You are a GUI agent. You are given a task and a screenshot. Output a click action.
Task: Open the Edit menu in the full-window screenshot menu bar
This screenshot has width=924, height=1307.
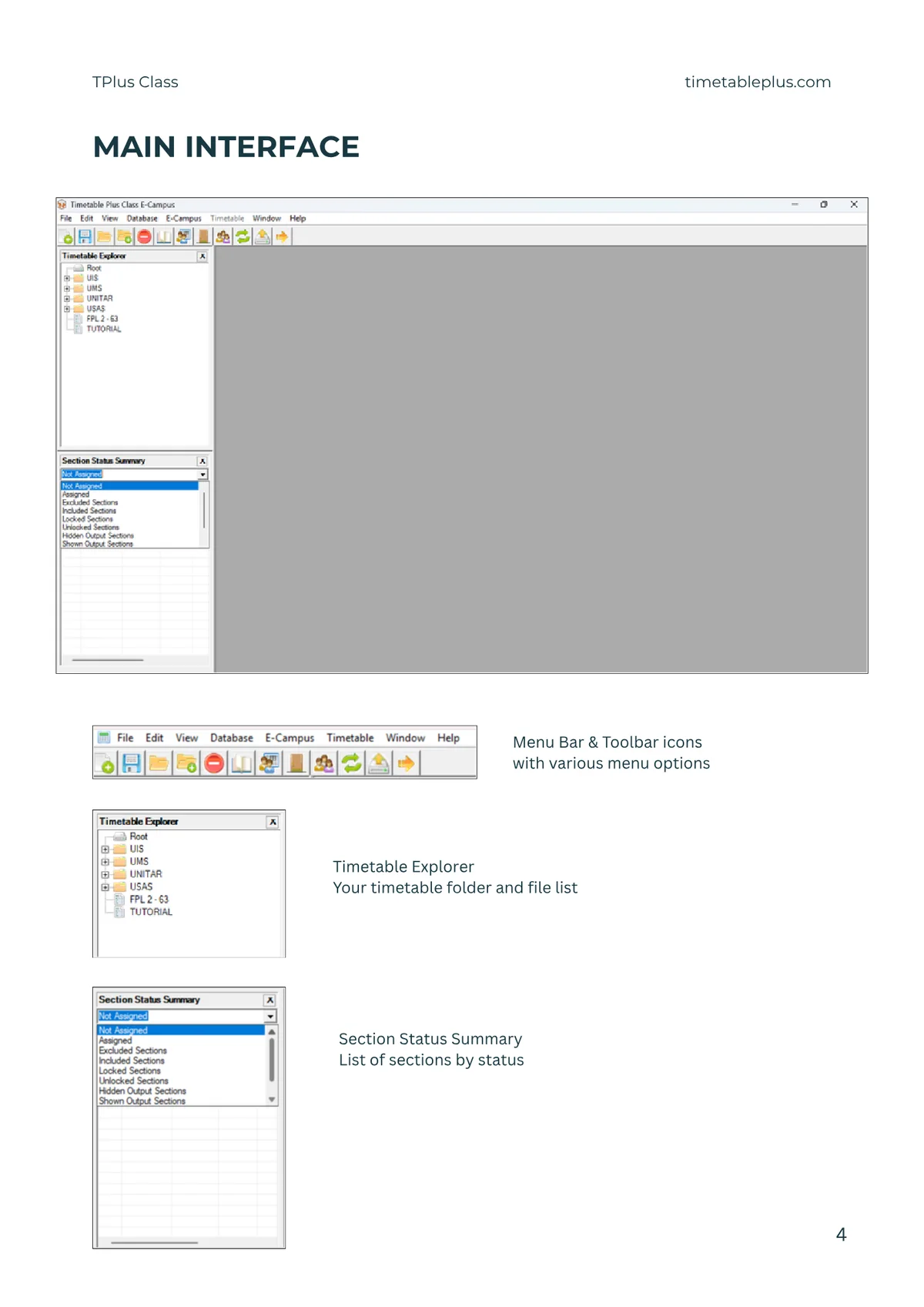pyautogui.click(x=86, y=219)
